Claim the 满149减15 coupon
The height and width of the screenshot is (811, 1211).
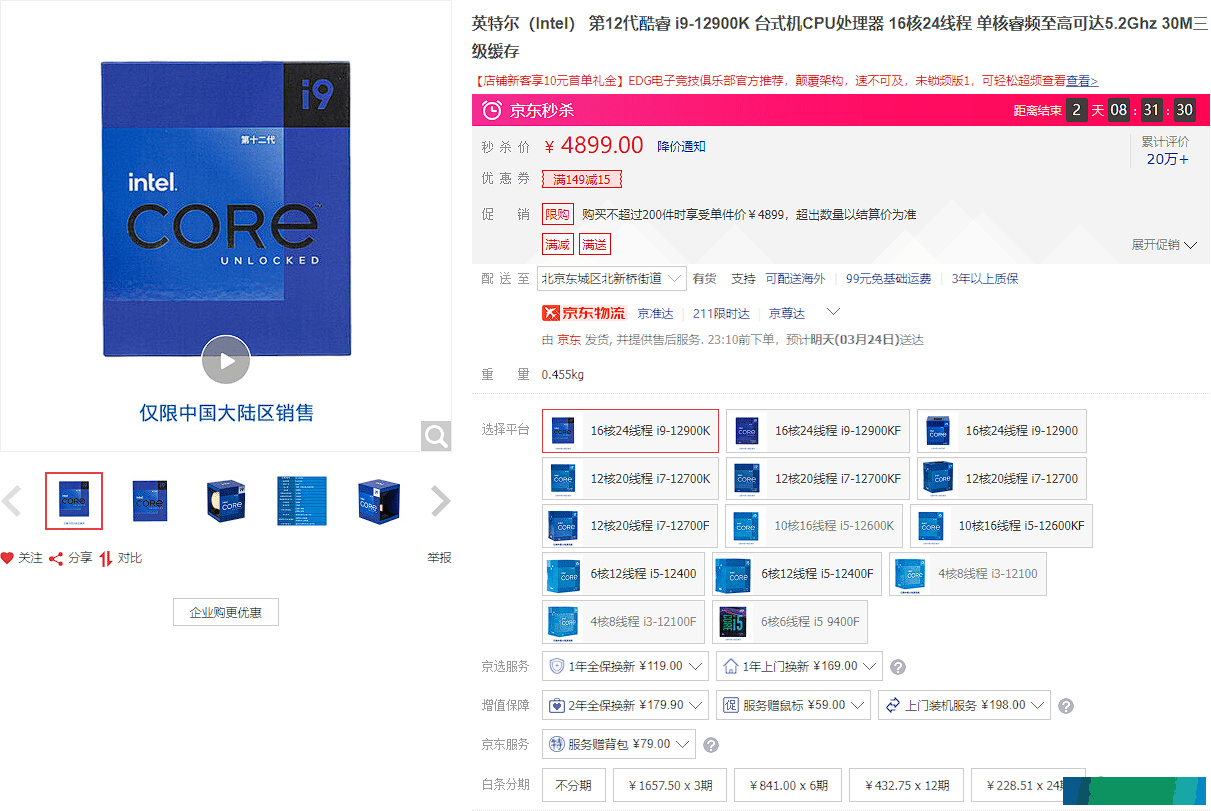[582, 180]
